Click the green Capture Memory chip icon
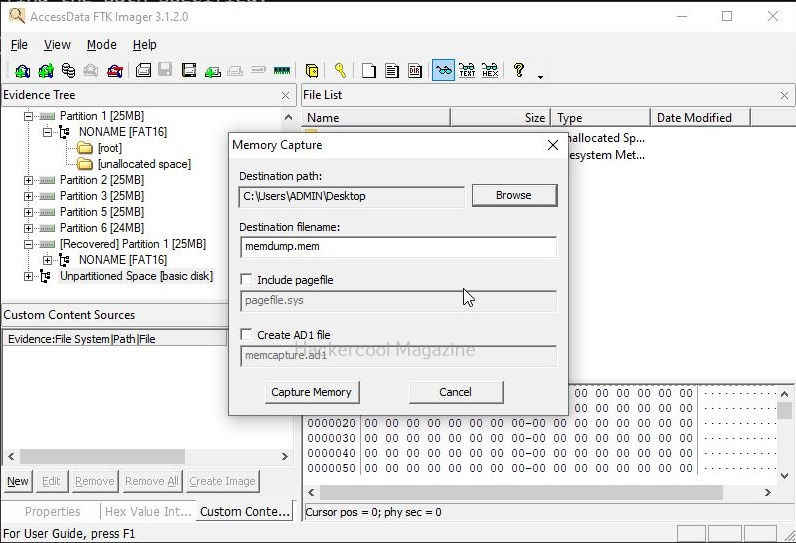The width and height of the screenshot is (796, 543). (281, 71)
